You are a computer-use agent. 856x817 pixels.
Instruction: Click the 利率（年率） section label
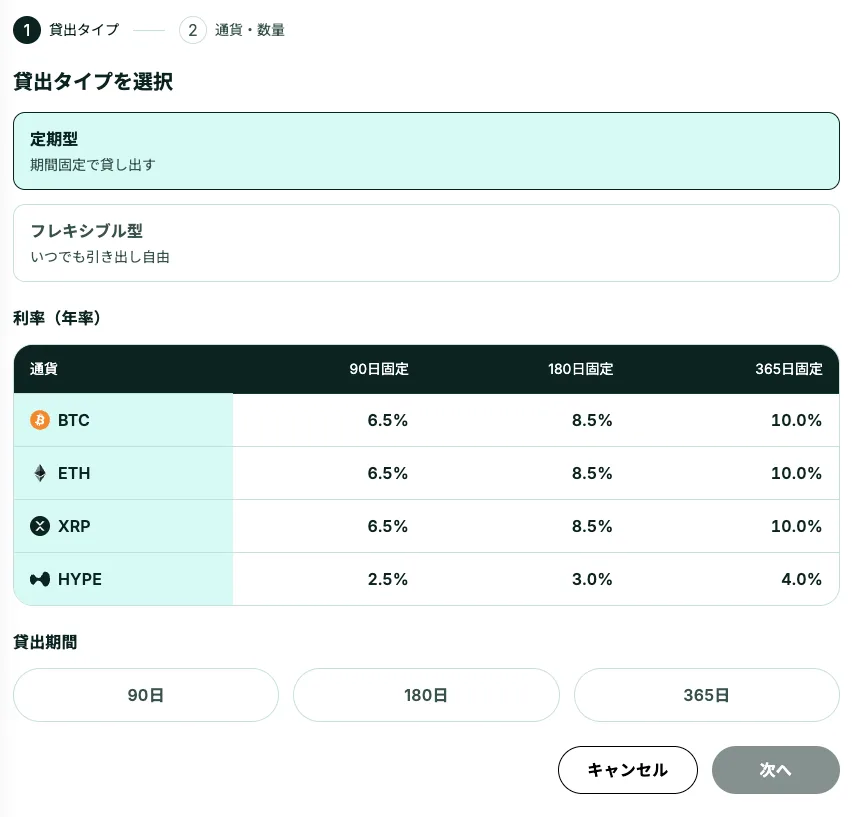[57, 318]
